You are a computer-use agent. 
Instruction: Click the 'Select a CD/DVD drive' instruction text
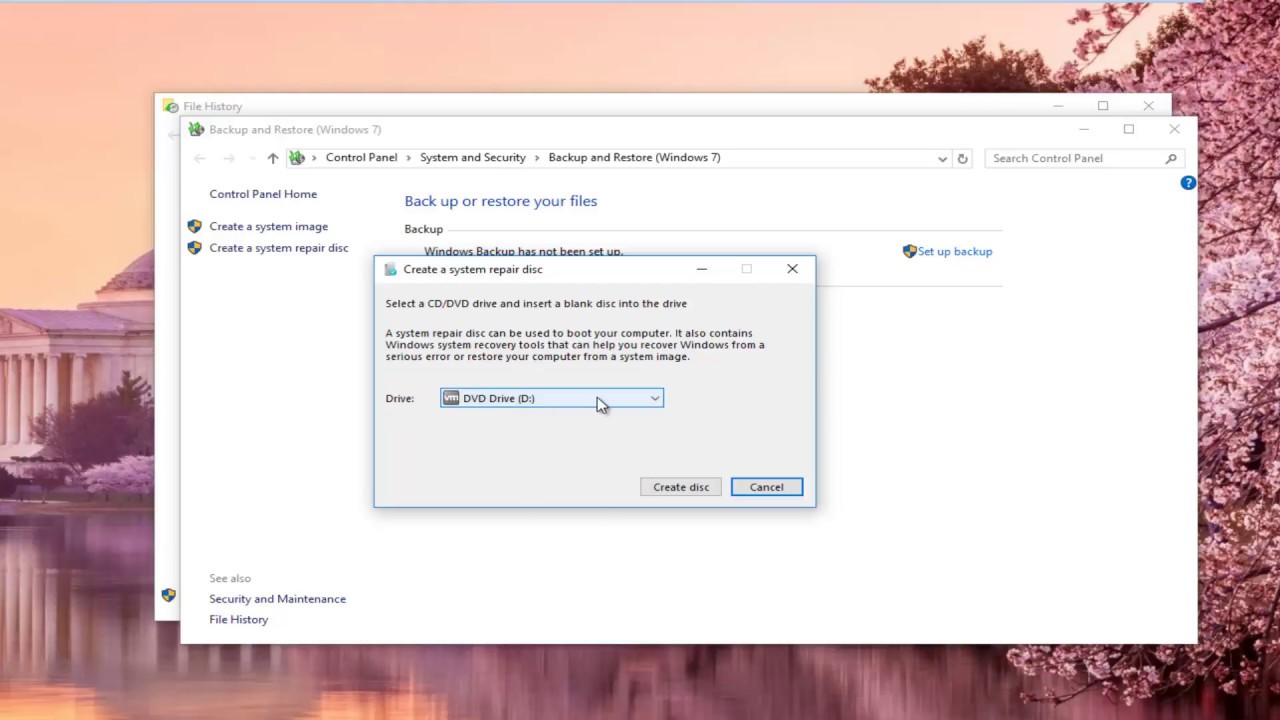536,303
